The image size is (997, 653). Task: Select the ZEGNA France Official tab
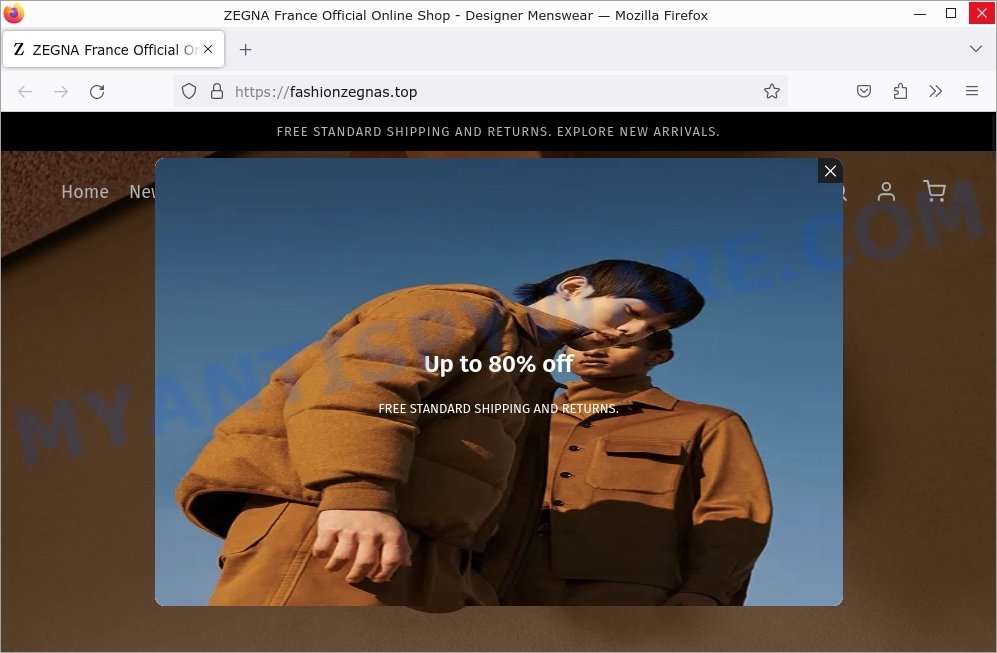pyautogui.click(x=114, y=49)
